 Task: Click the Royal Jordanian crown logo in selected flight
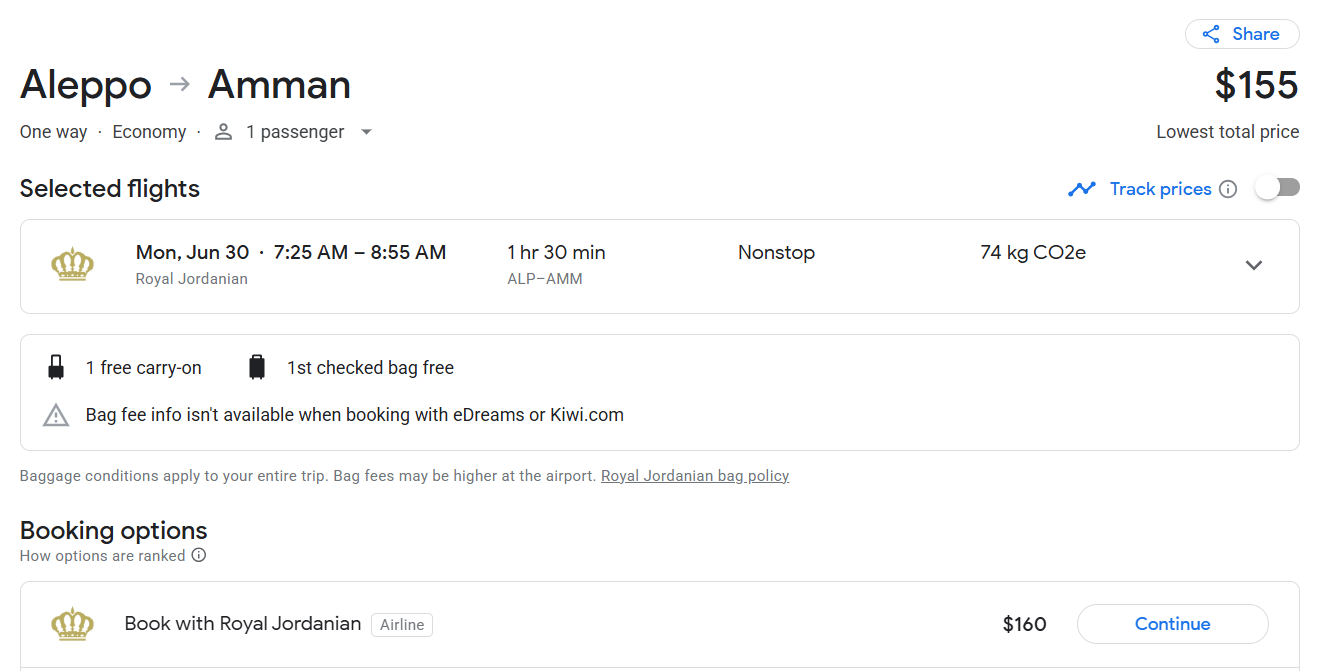point(72,265)
